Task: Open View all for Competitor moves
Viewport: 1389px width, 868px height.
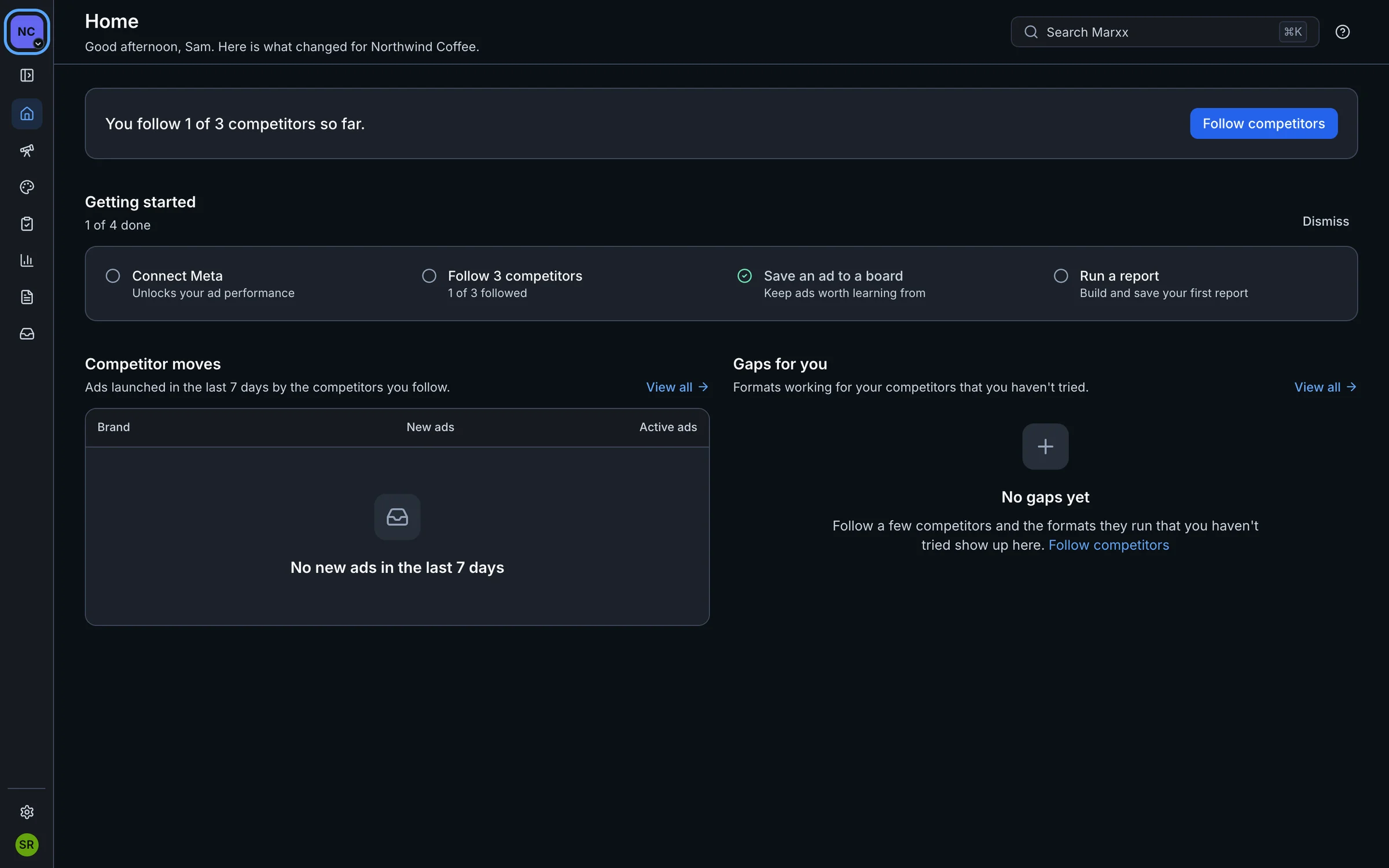Action: click(677, 387)
